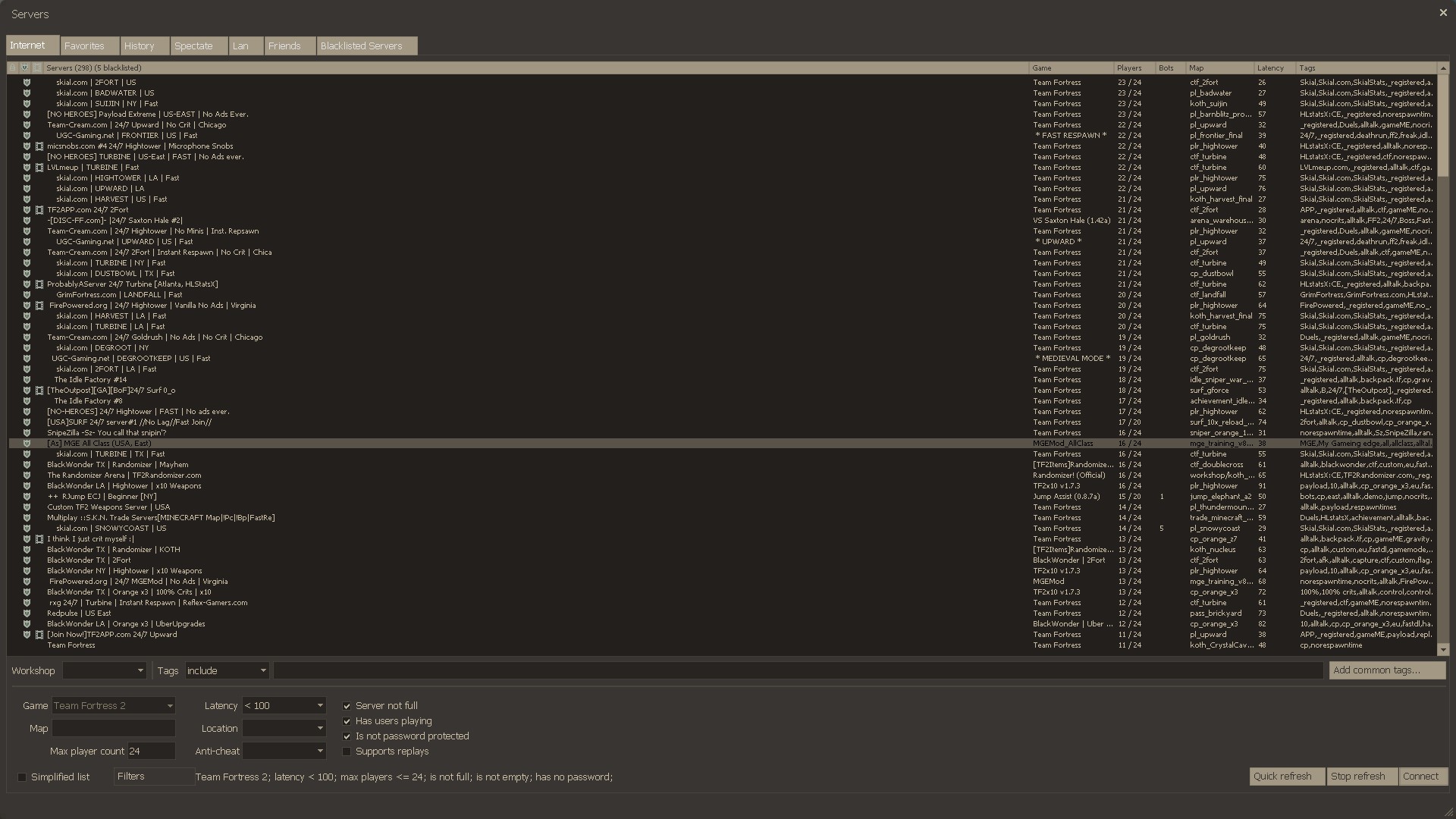Uncheck Server not full filter
Viewport: 1456px width, 819px height.
(347, 706)
